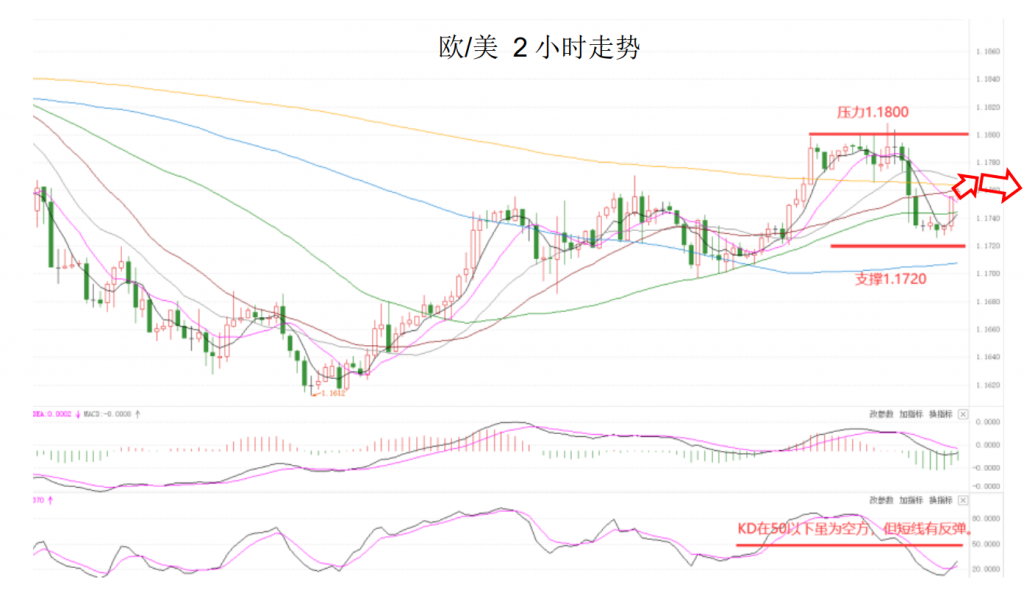The image size is (1024, 590).
Task: Click 改参数 in the KD panel
Action: (880, 500)
